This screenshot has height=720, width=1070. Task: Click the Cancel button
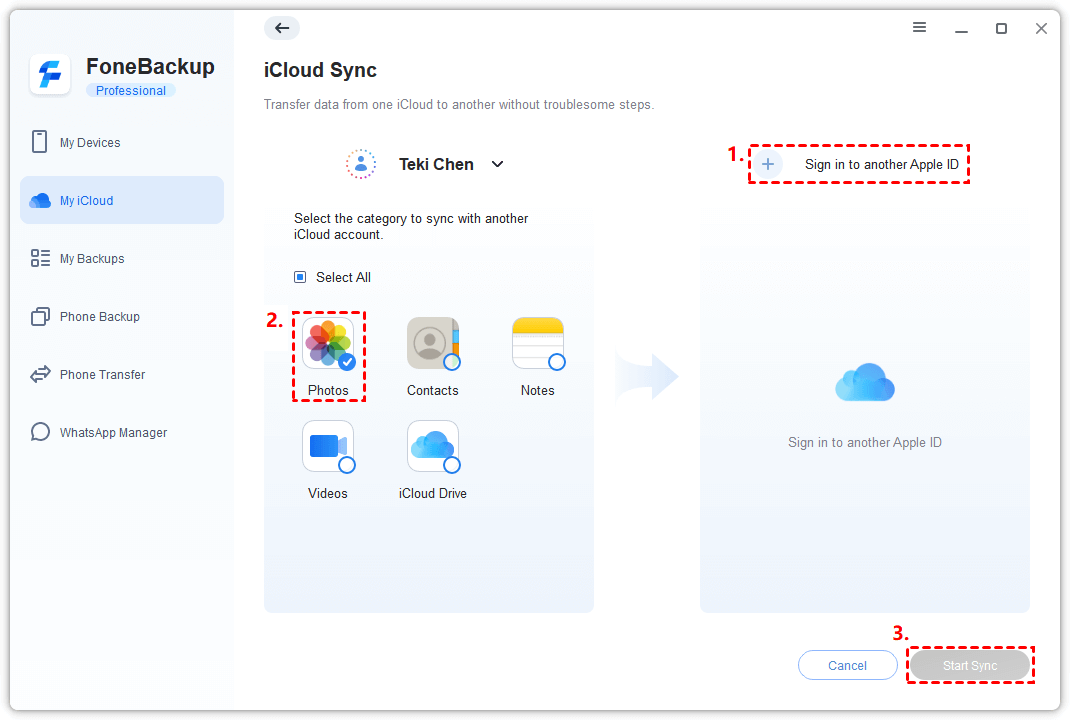click(x=848, y=665)
